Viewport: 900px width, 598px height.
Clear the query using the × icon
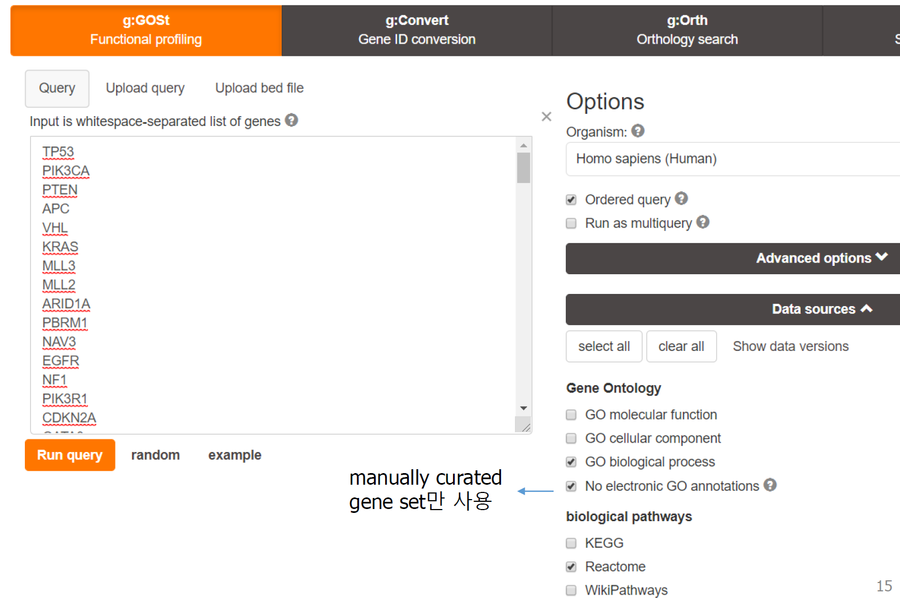point(546,116)
